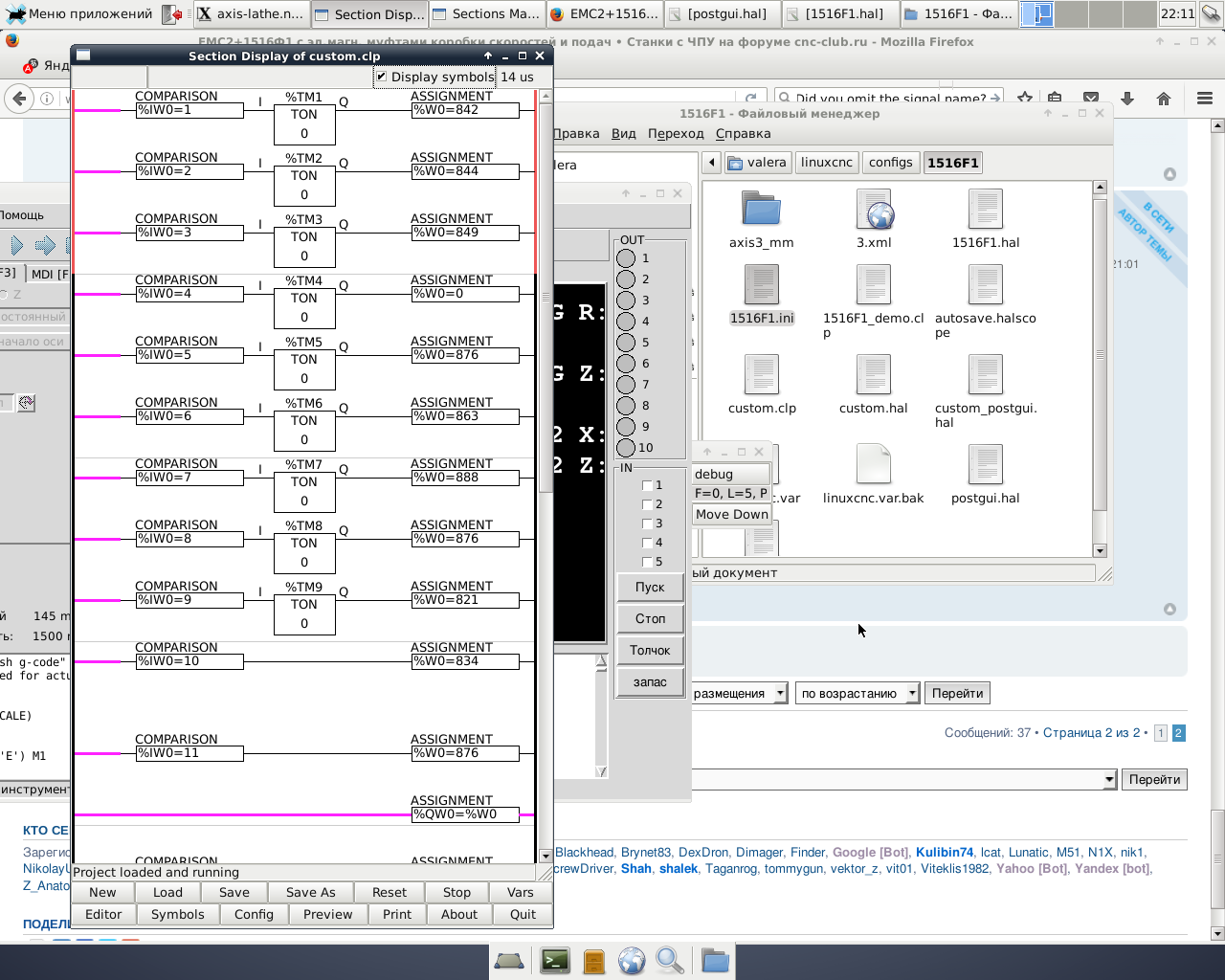Open the dock magnifier search icon
Image resolution: width=1225 pixels, height=980 pixels.
[669, 960]
